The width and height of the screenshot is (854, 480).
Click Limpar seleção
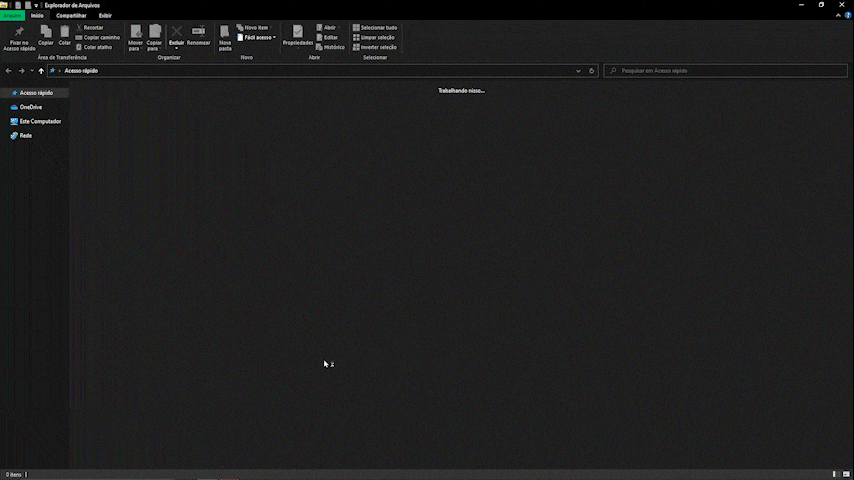tap(374, 38)
